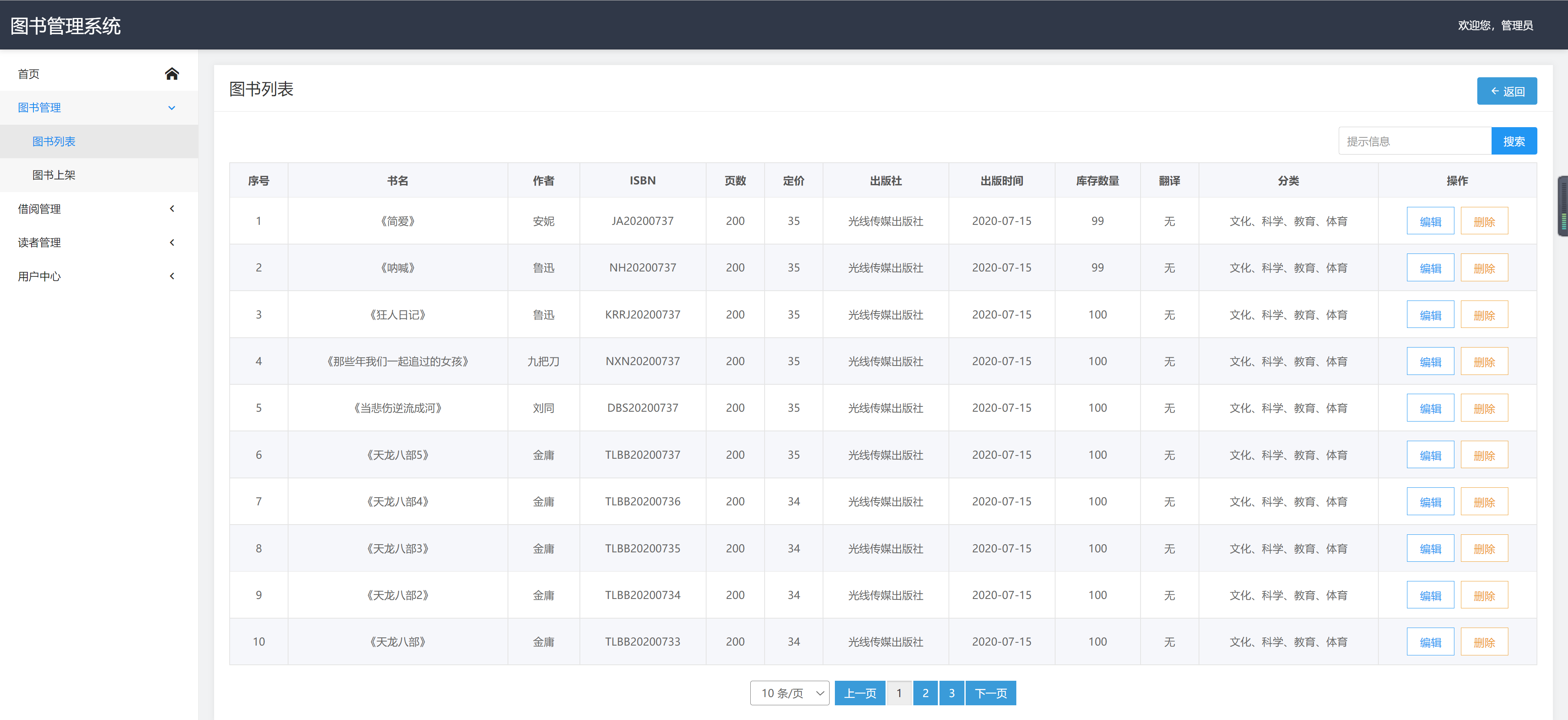Go to previous page with 上一页

click(x=859, y=693)
